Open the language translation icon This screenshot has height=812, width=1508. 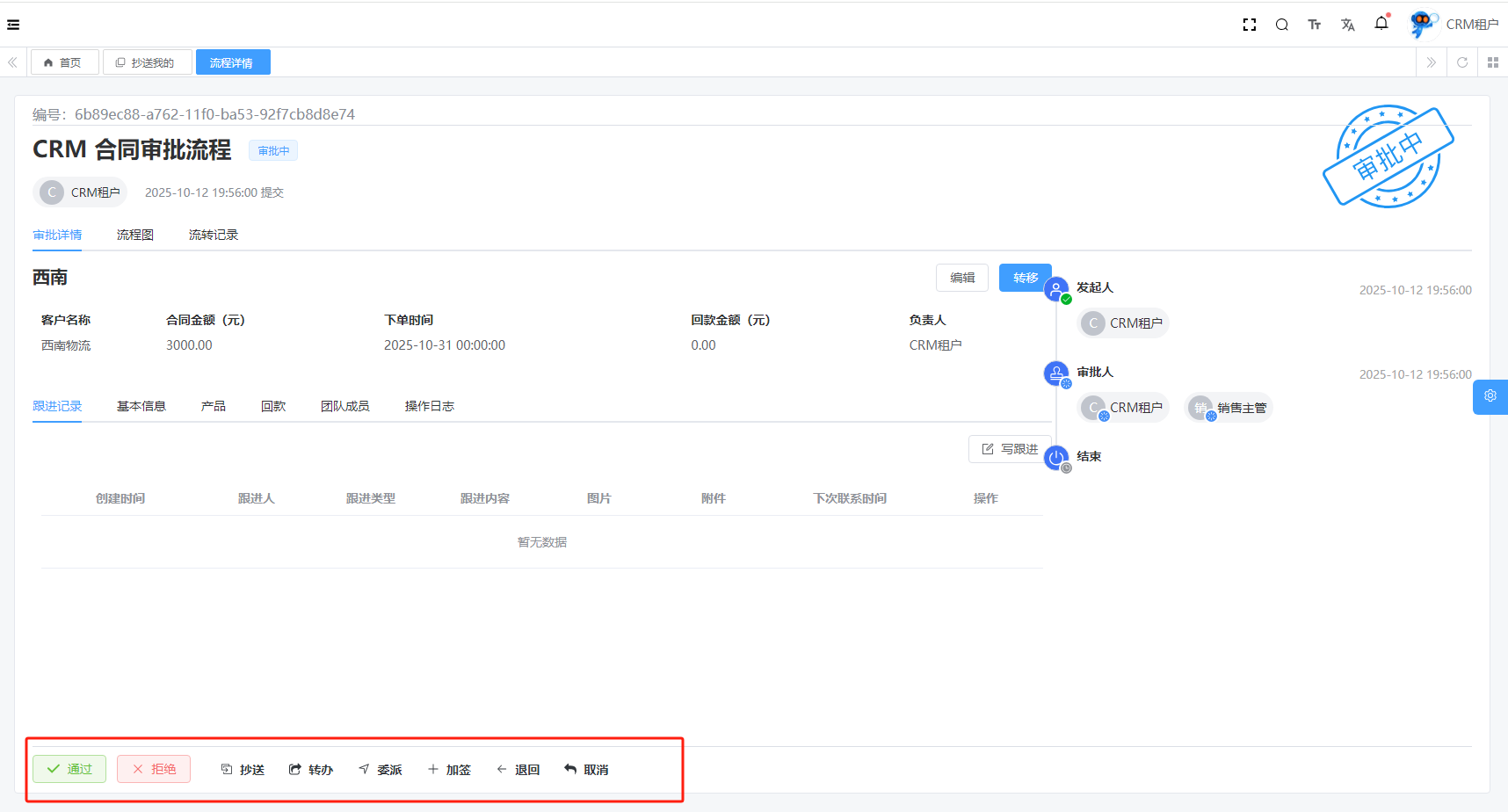click(1347, 25)
